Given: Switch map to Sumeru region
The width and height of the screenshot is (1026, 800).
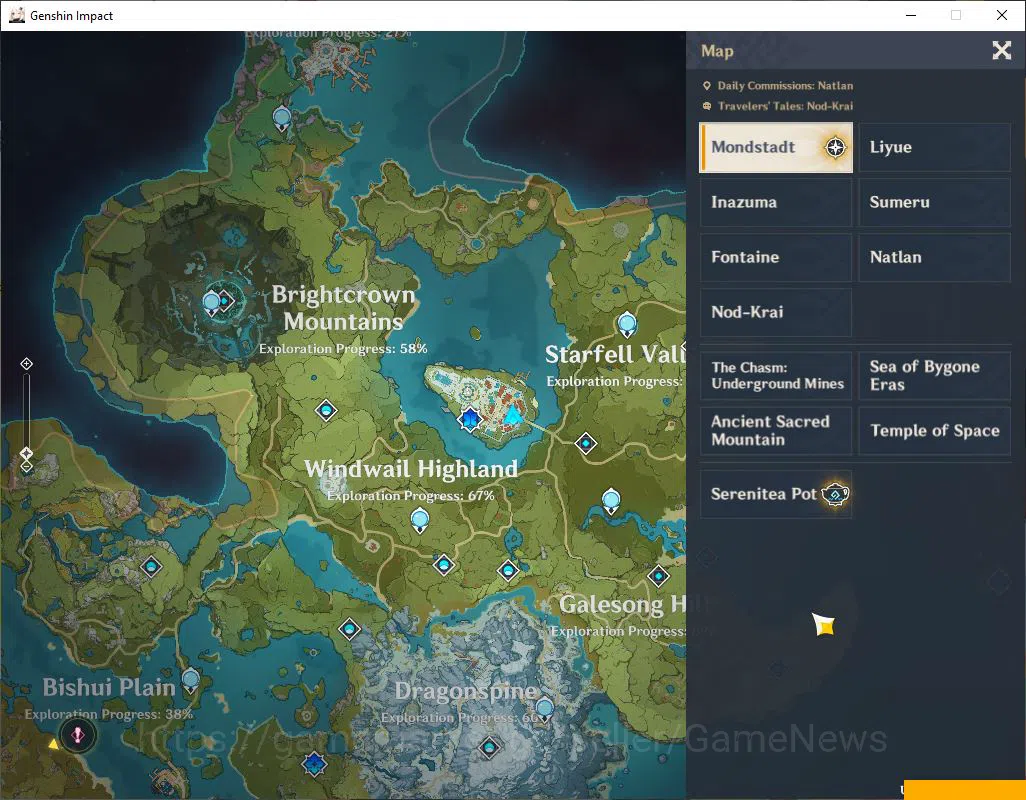Looking at the screenshot, I should click(934, 202).
